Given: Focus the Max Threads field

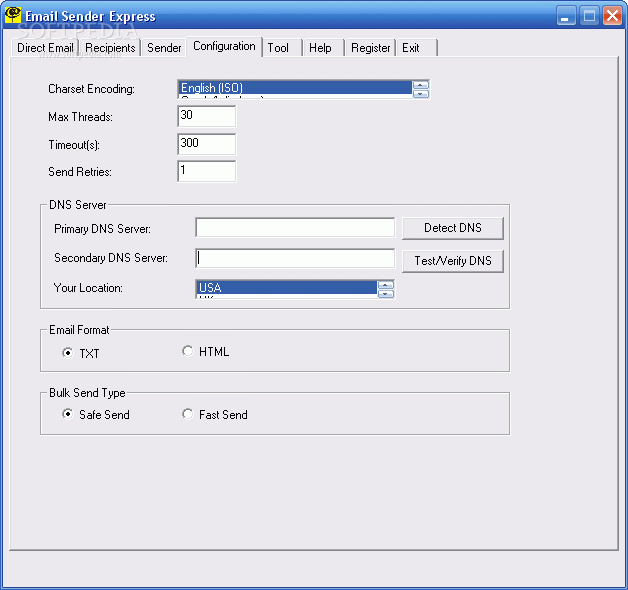Looking at the screenshot, I should click(x=207, y=116).
